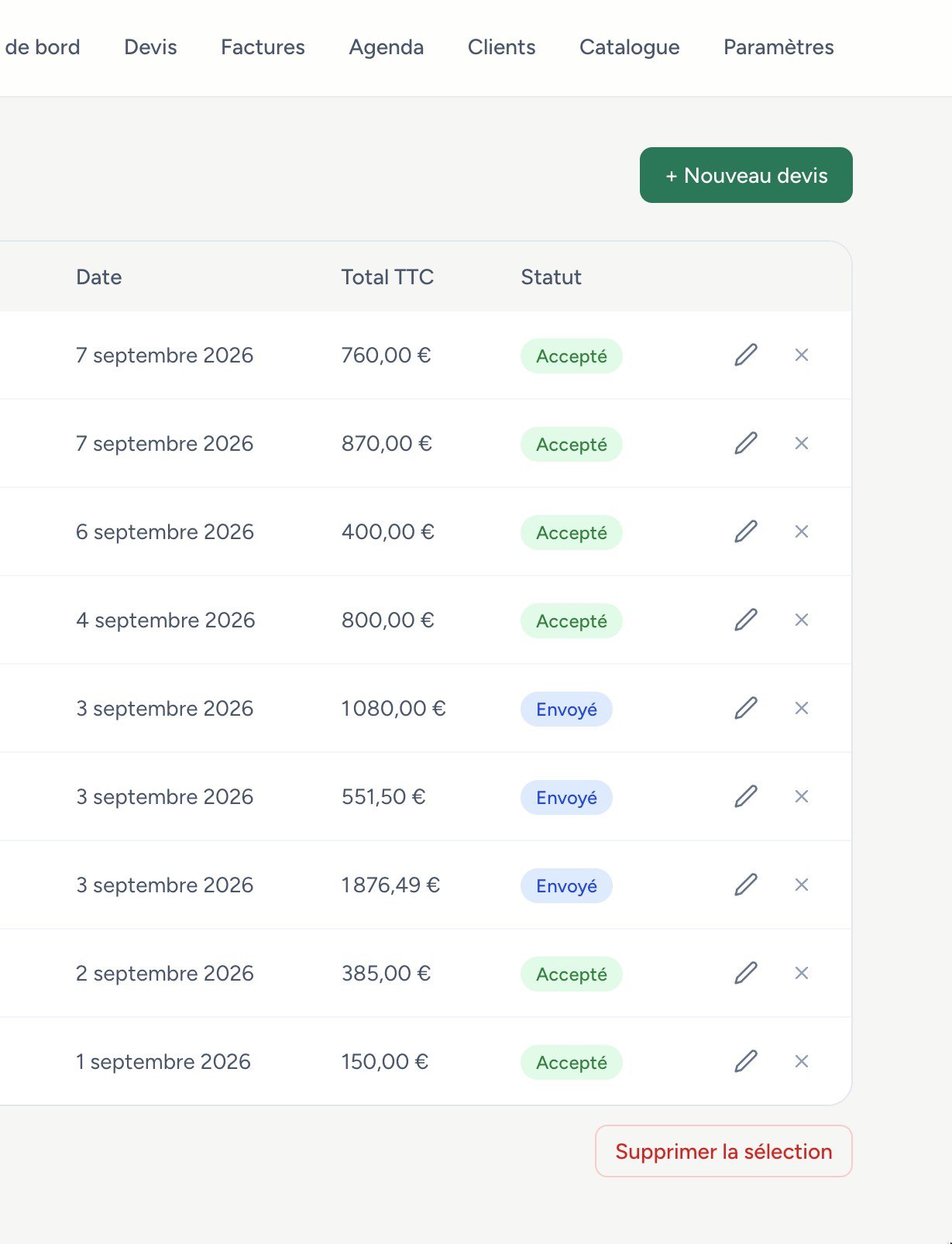Click the Total TTC column header

click(387, 277)
